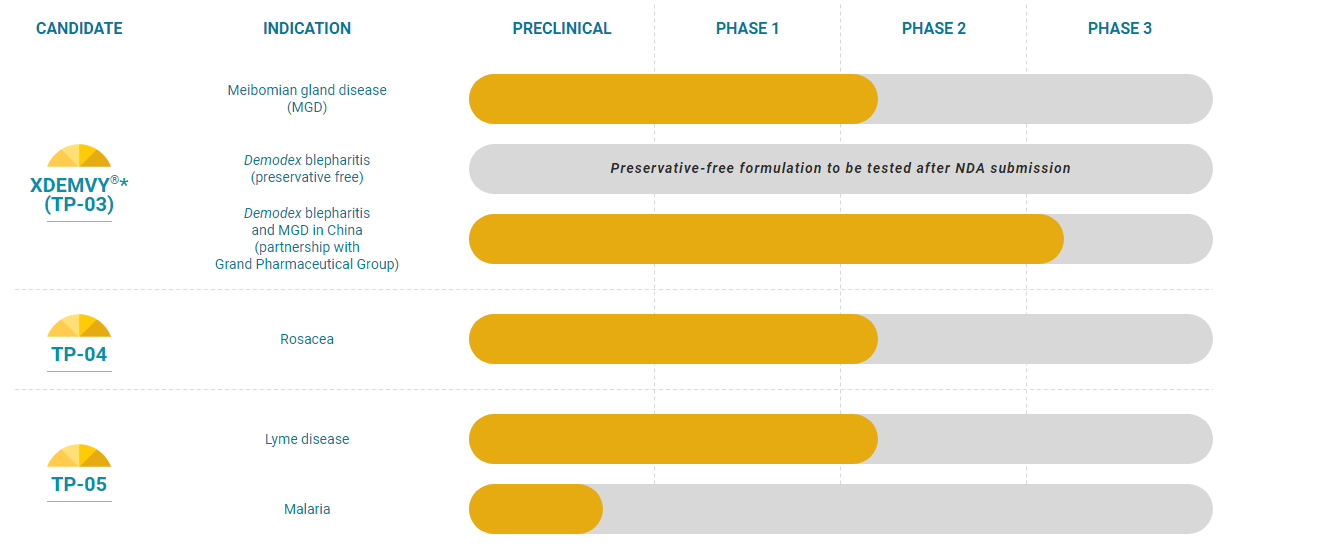
Task: Click the PHASE 2 column header
Action: 934,28
